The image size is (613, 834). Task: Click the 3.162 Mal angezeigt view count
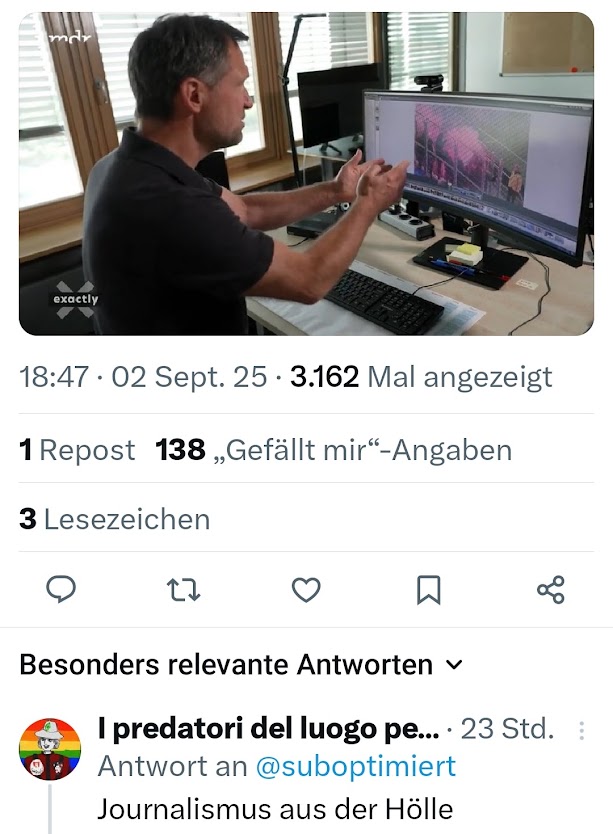[421, 377]
